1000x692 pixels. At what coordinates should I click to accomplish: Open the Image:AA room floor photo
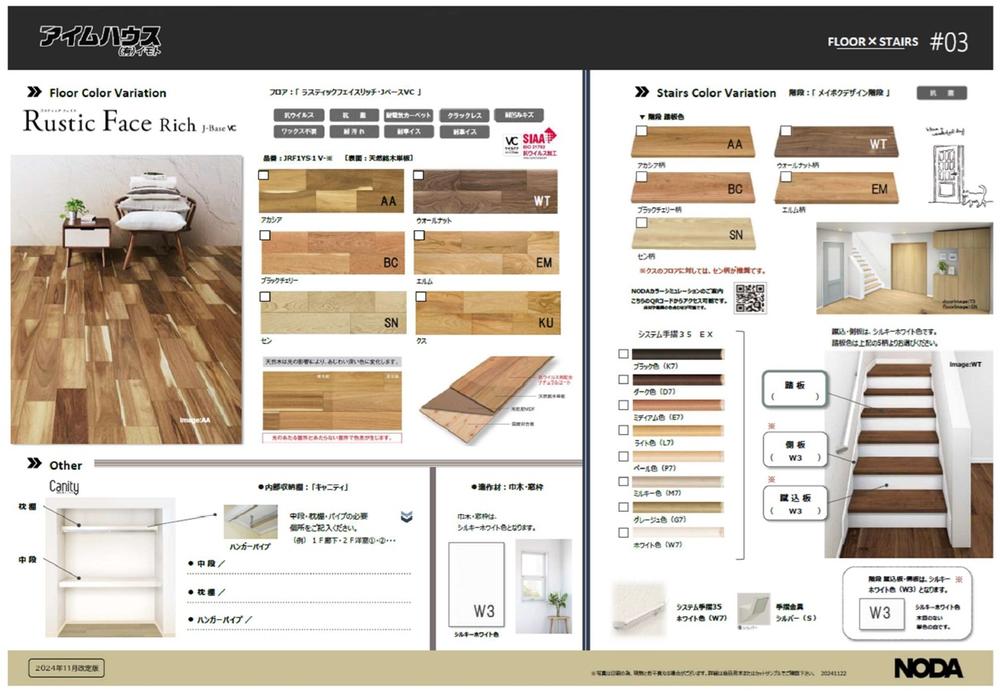(126, 300)
